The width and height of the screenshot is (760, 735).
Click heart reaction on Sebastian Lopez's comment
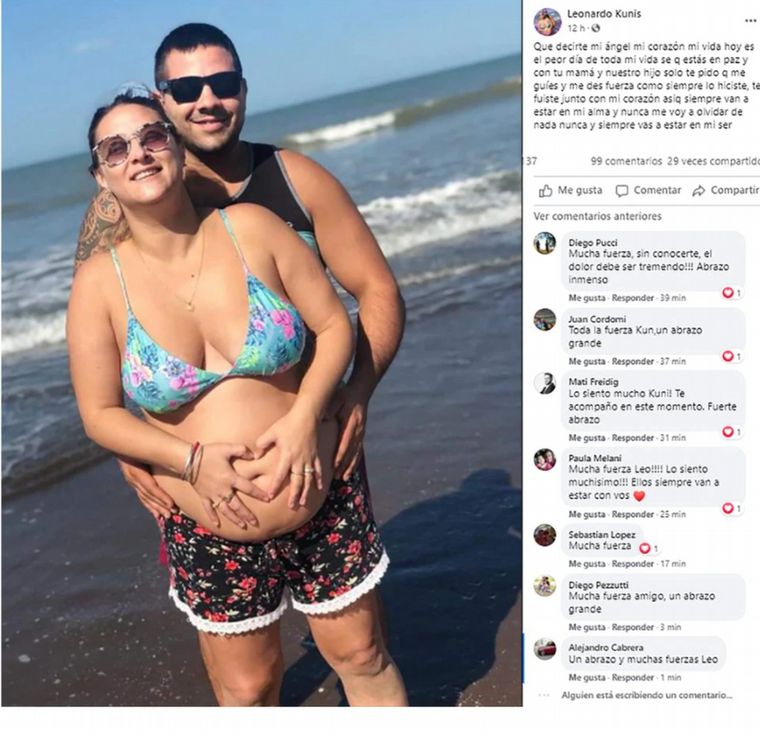coord(645,548)
